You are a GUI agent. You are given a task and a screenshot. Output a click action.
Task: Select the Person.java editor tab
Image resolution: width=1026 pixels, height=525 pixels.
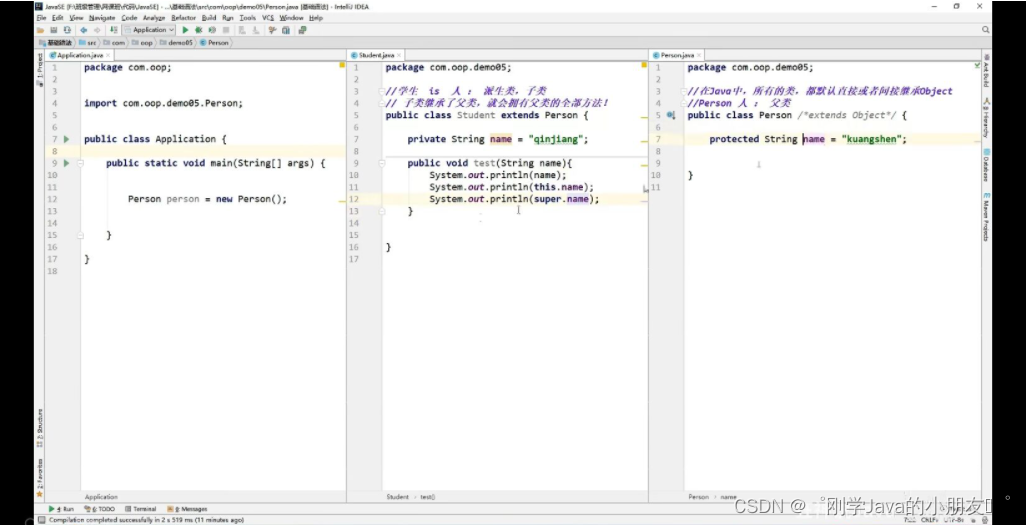click(677, 56)
